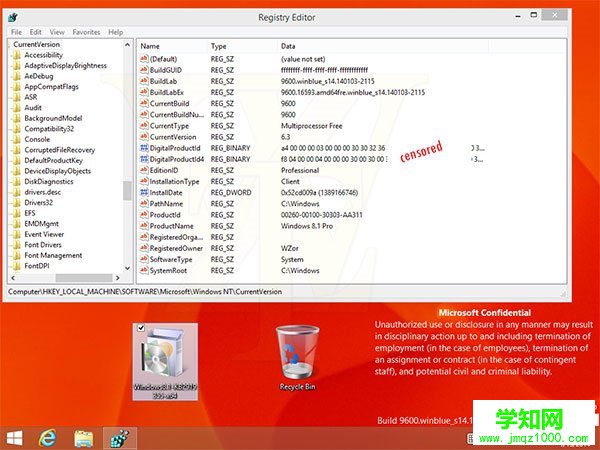Click the Registry Editor taskbar button
Viewport: 600px width, 450px height.
click(x=120, y=438)
